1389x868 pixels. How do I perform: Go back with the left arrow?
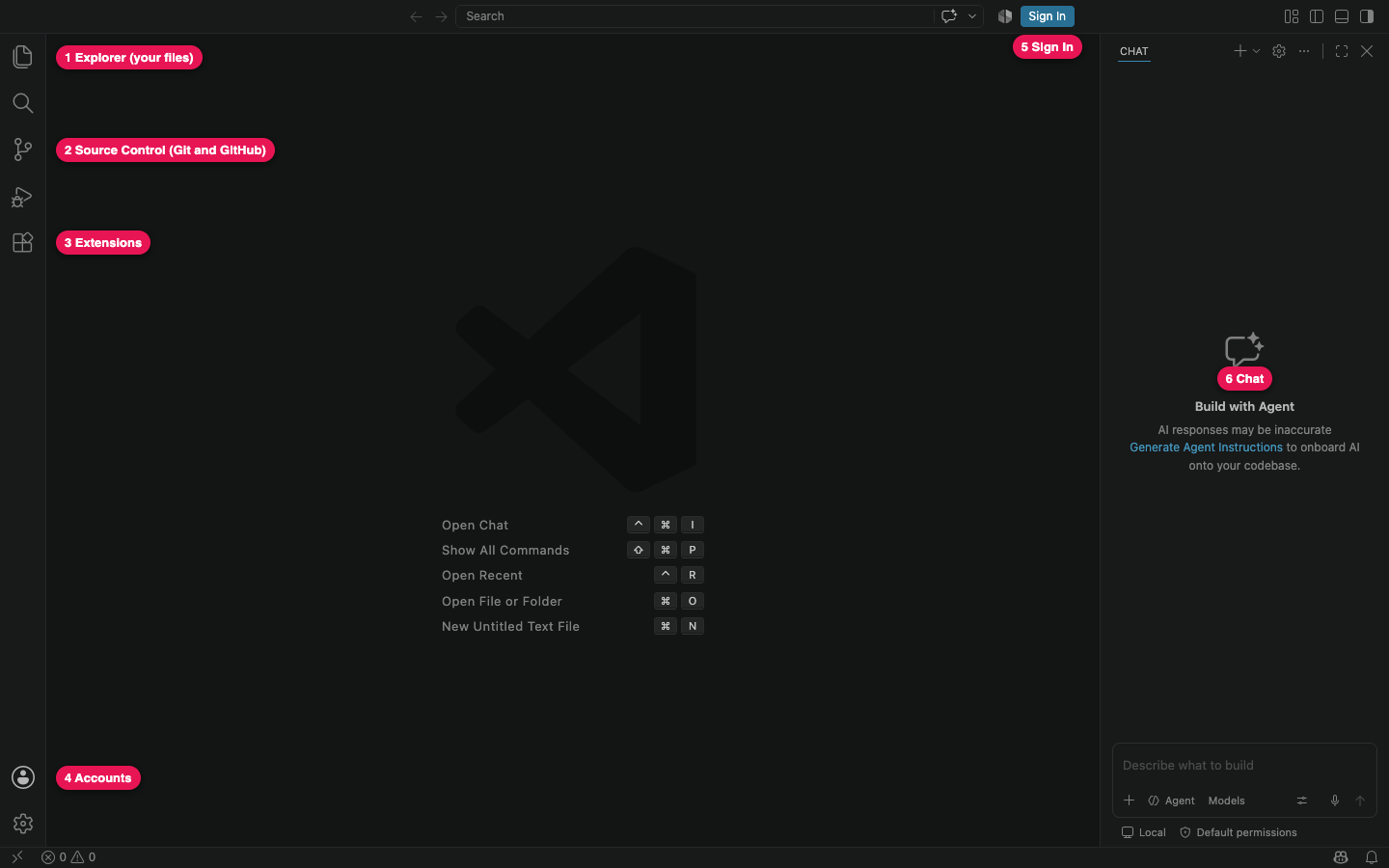point(416,16)
